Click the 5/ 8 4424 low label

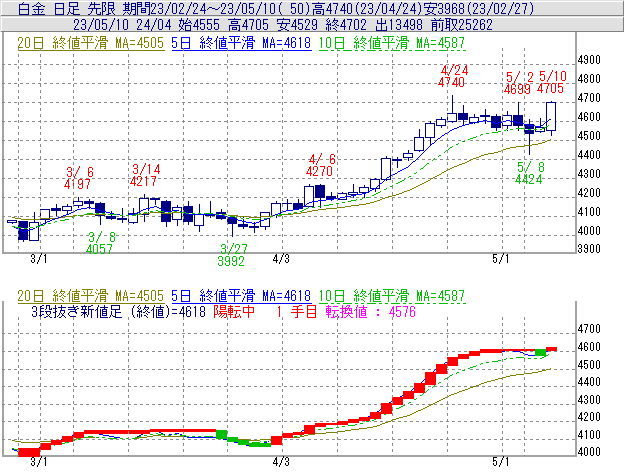pyautogui.click(x=529, y=173)
